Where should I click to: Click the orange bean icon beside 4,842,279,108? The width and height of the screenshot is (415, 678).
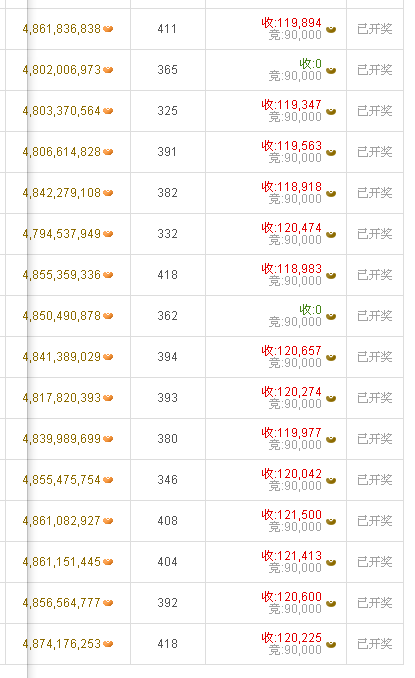(x=108, y=193)
